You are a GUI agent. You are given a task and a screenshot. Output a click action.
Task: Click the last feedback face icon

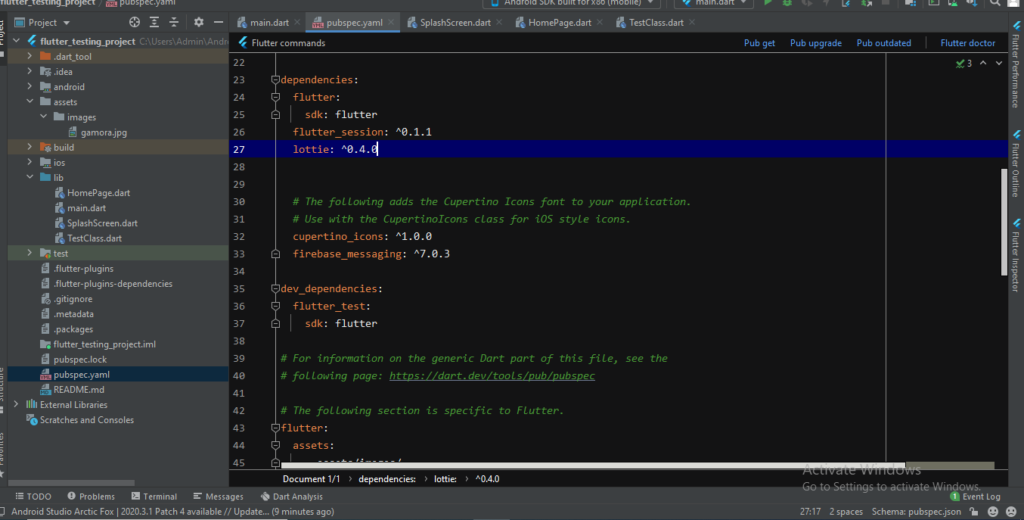click(1012, 512)
